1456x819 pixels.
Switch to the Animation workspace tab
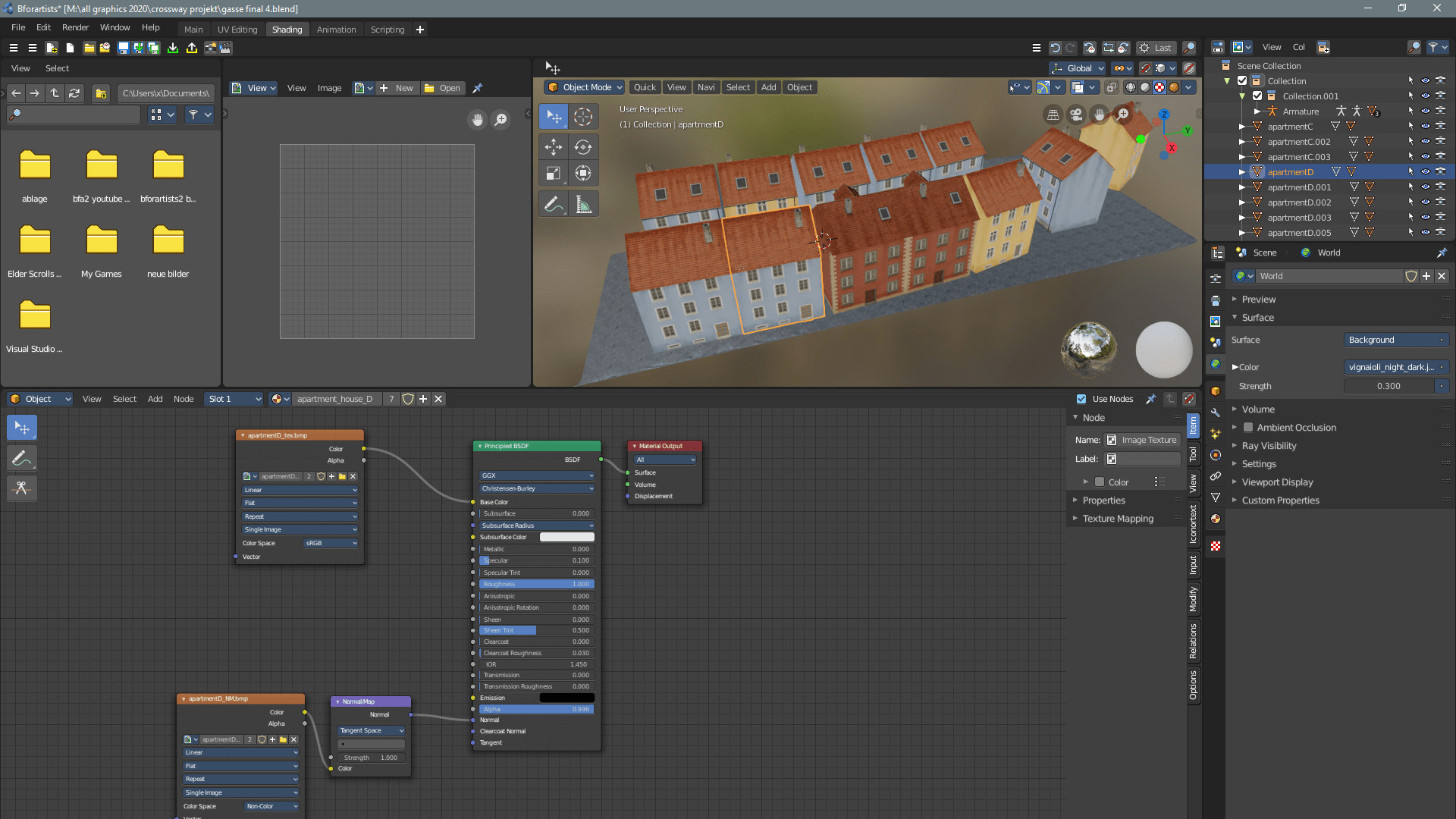[336, 30]
